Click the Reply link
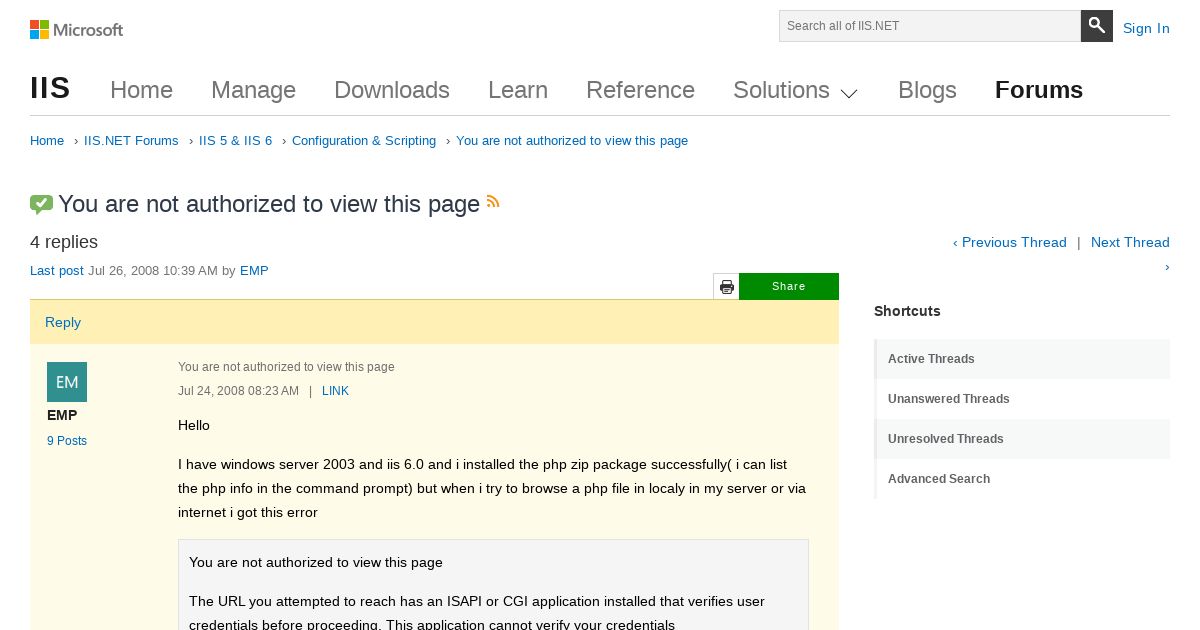 click(63, 322)
